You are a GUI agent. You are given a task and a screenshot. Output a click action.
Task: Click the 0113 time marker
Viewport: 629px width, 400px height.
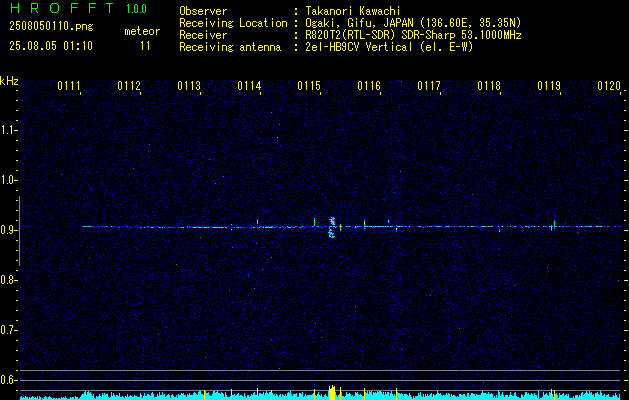tap(189, 86)
